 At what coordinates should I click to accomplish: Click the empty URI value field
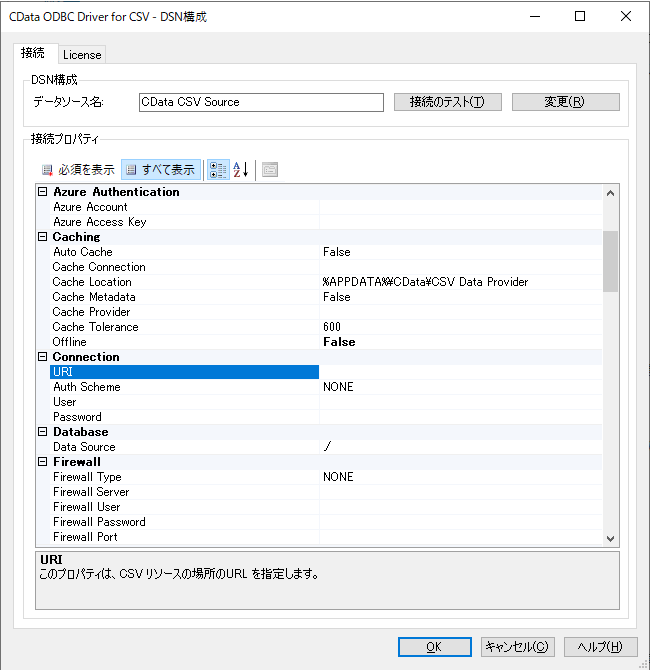point(460,372)
